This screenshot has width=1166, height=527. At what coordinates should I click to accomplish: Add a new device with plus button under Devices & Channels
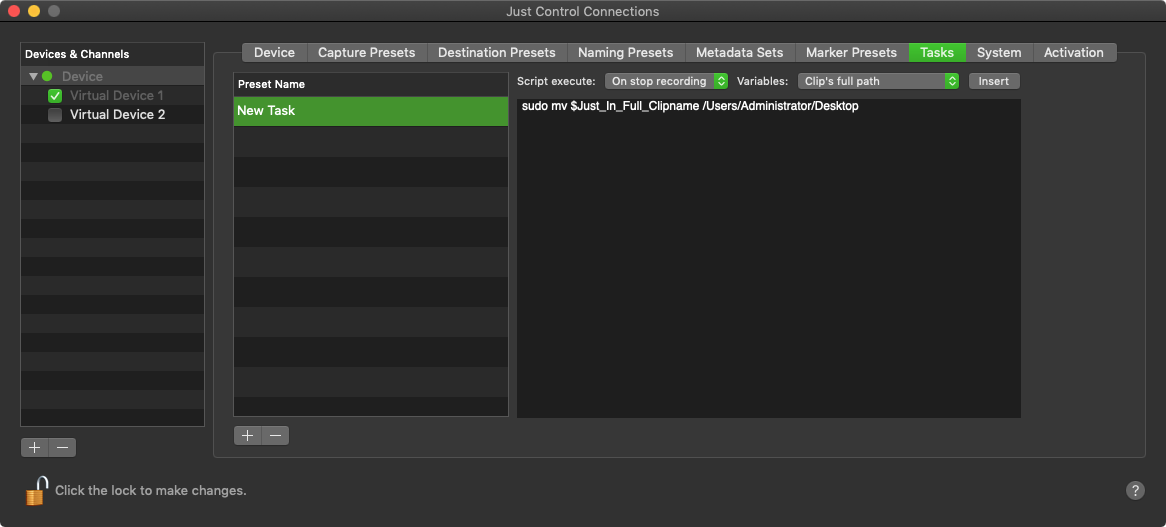[34, 447]
